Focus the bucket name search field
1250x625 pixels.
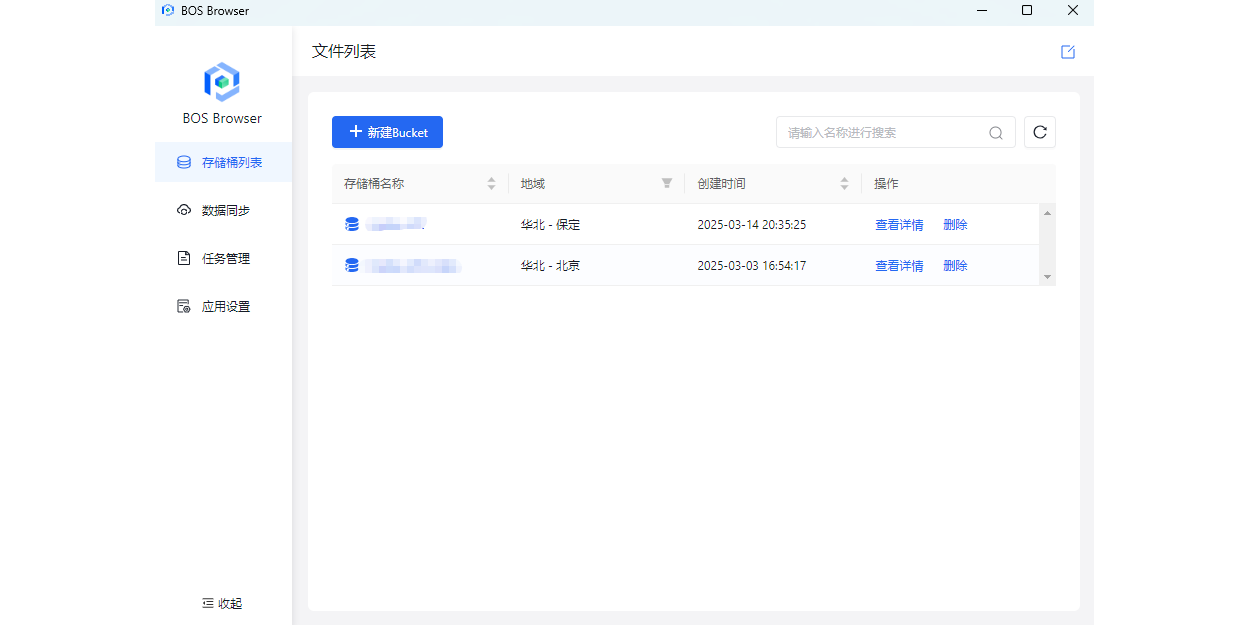[x=882, y=133]
